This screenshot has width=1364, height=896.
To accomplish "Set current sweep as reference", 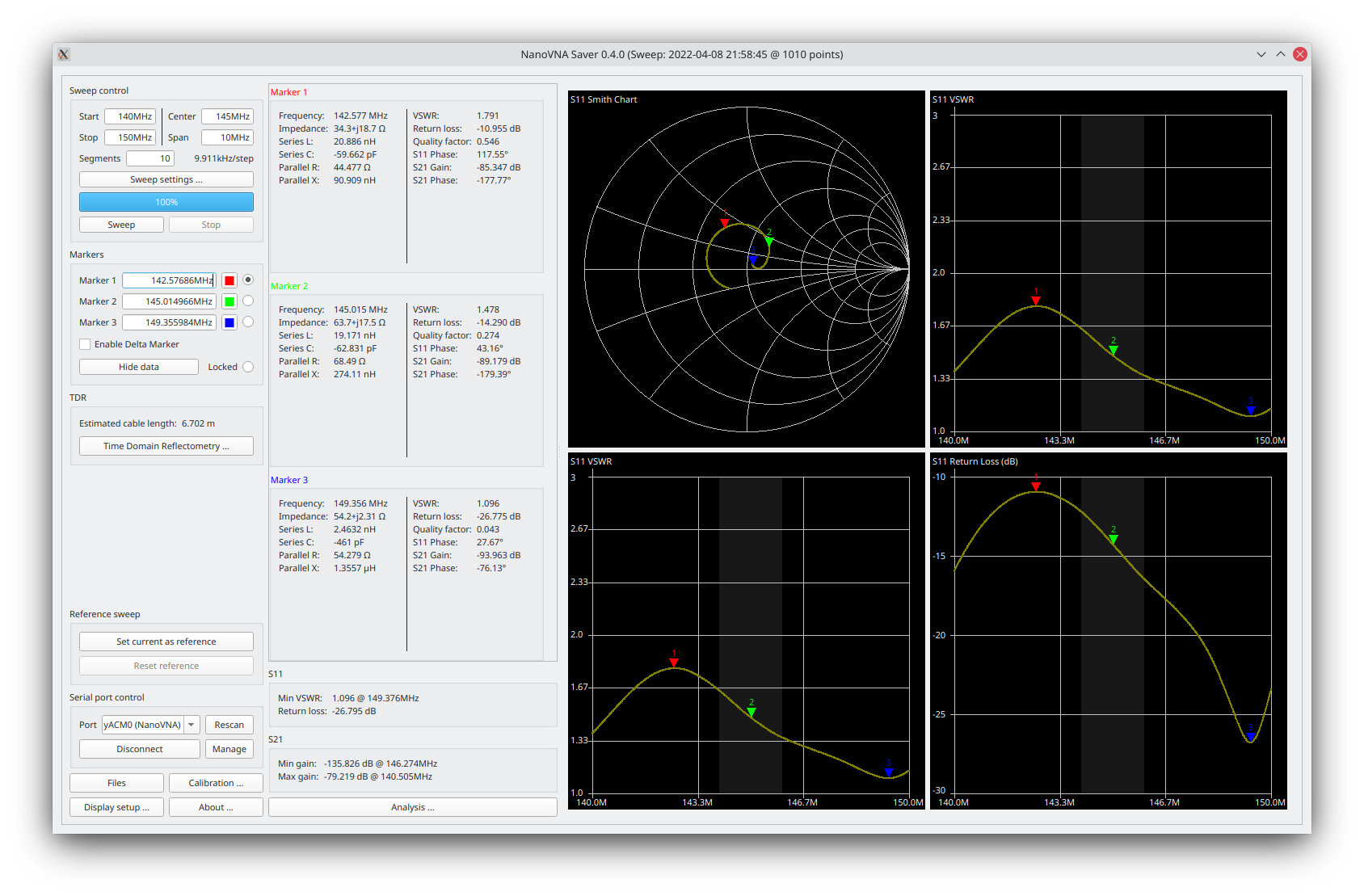I will tap(166, 642).
